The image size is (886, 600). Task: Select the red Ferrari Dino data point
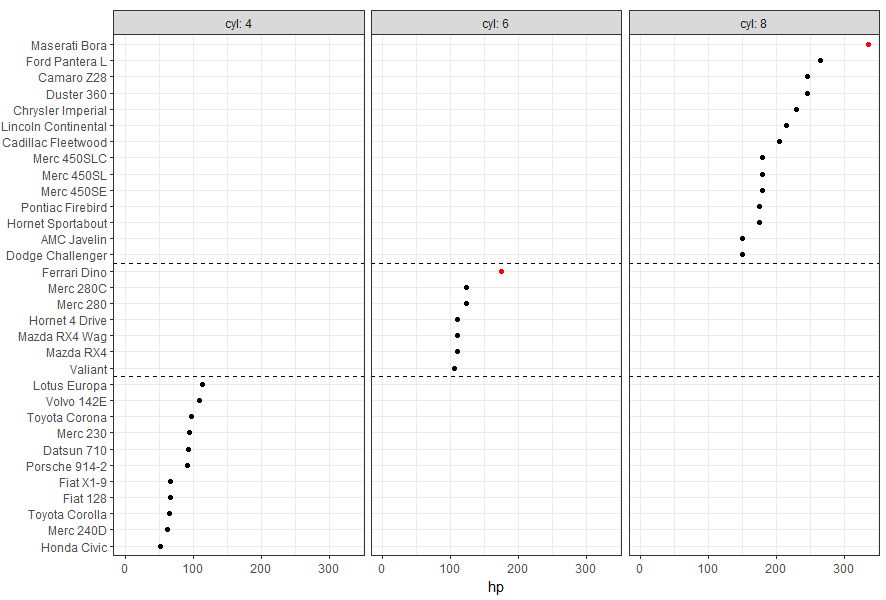click(x=501, y=272)
